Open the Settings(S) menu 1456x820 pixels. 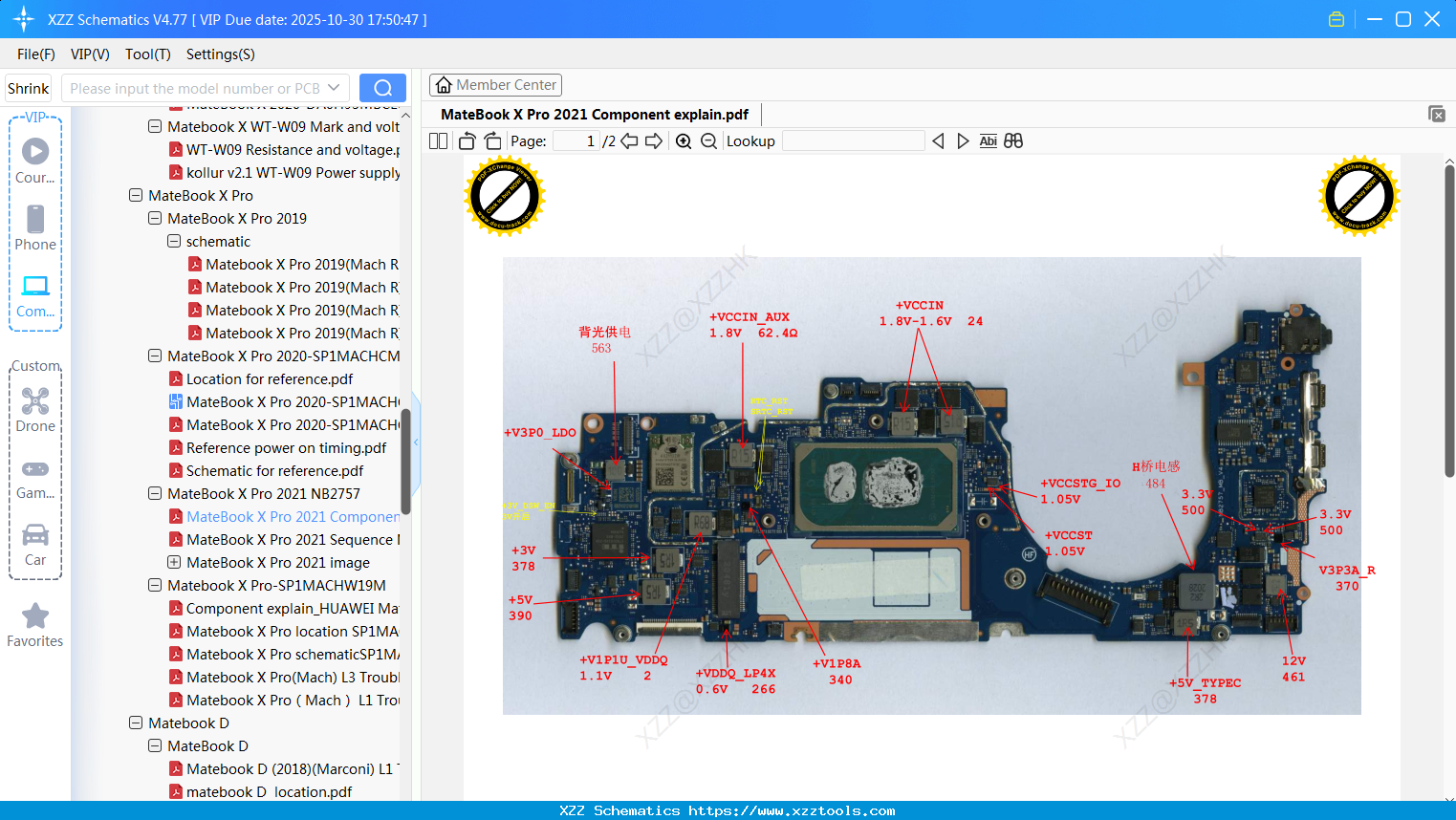pos(221,54)
